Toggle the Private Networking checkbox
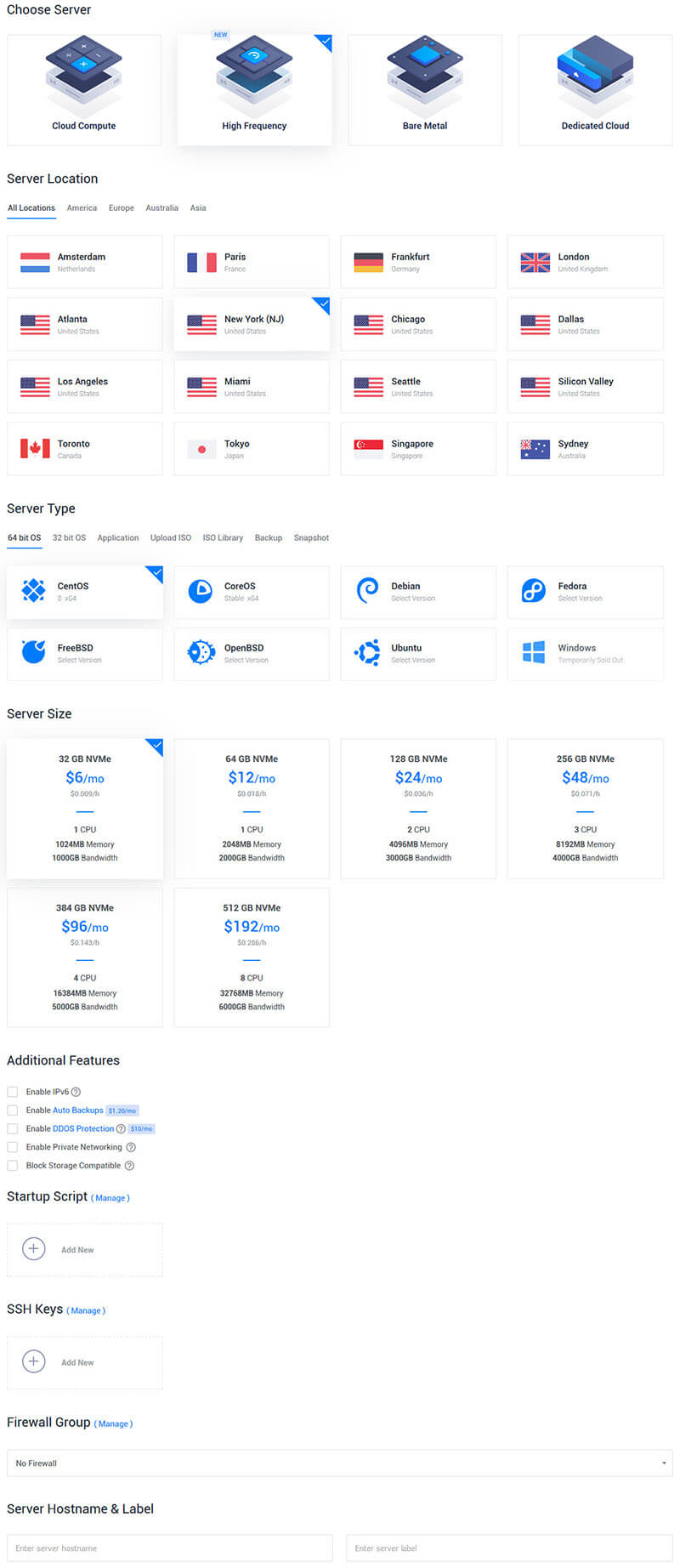Image resolution: width=680 pixels, height=1568 pixels. [12, 1147]
